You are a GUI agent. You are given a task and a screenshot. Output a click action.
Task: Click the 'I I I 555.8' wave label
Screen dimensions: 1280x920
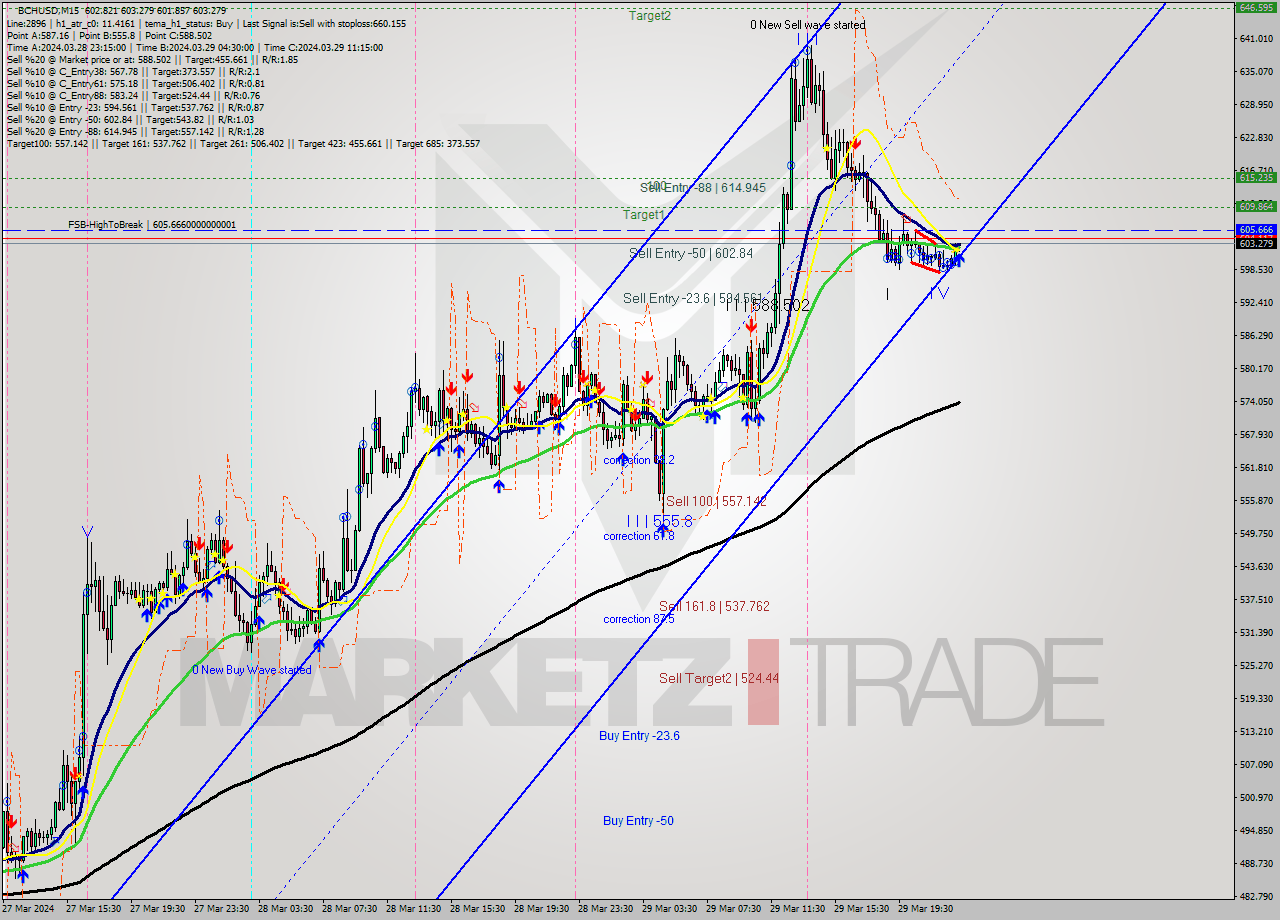click(x=659, y=521)
